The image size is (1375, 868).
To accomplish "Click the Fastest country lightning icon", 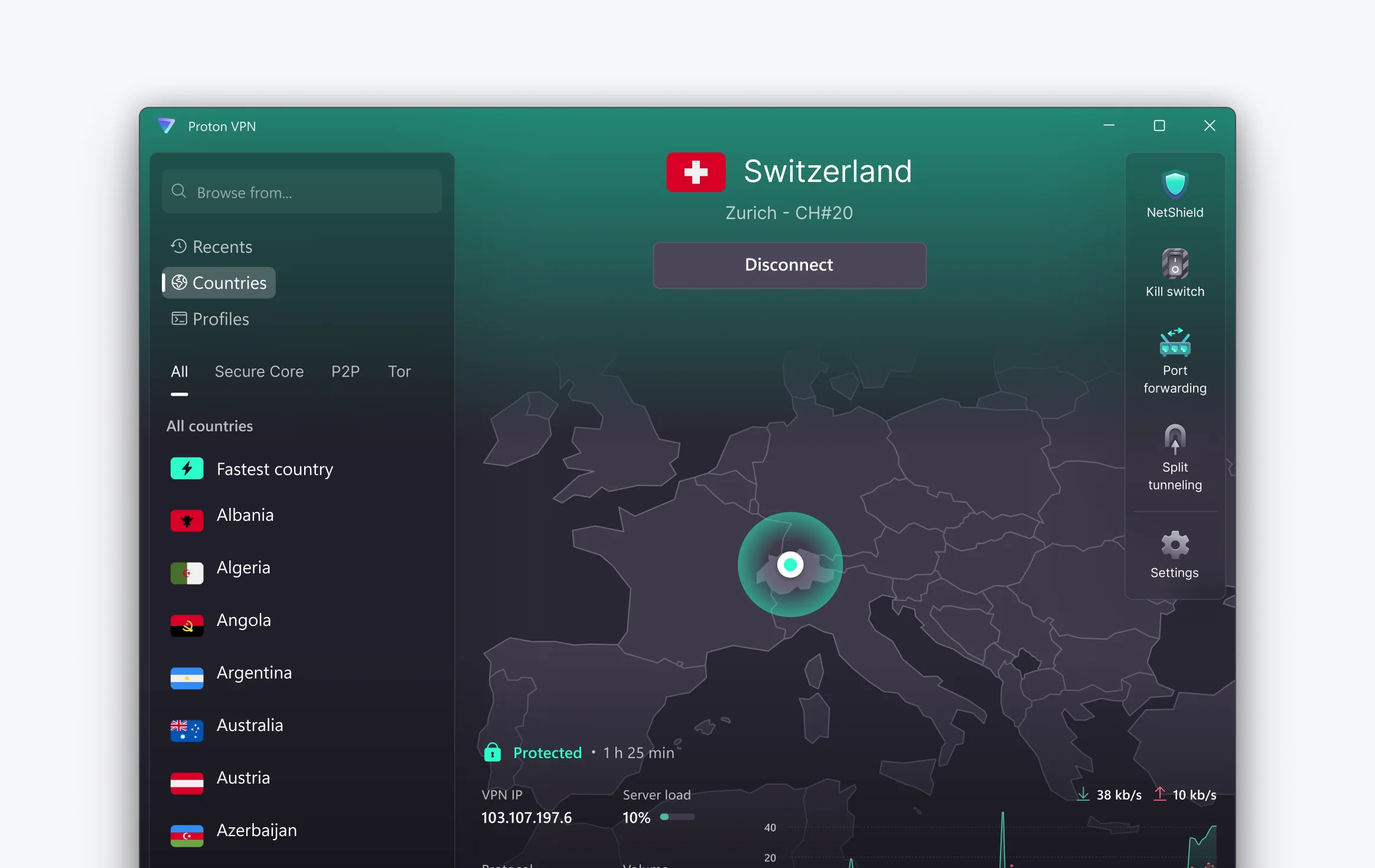I will (x=187, y=469).
